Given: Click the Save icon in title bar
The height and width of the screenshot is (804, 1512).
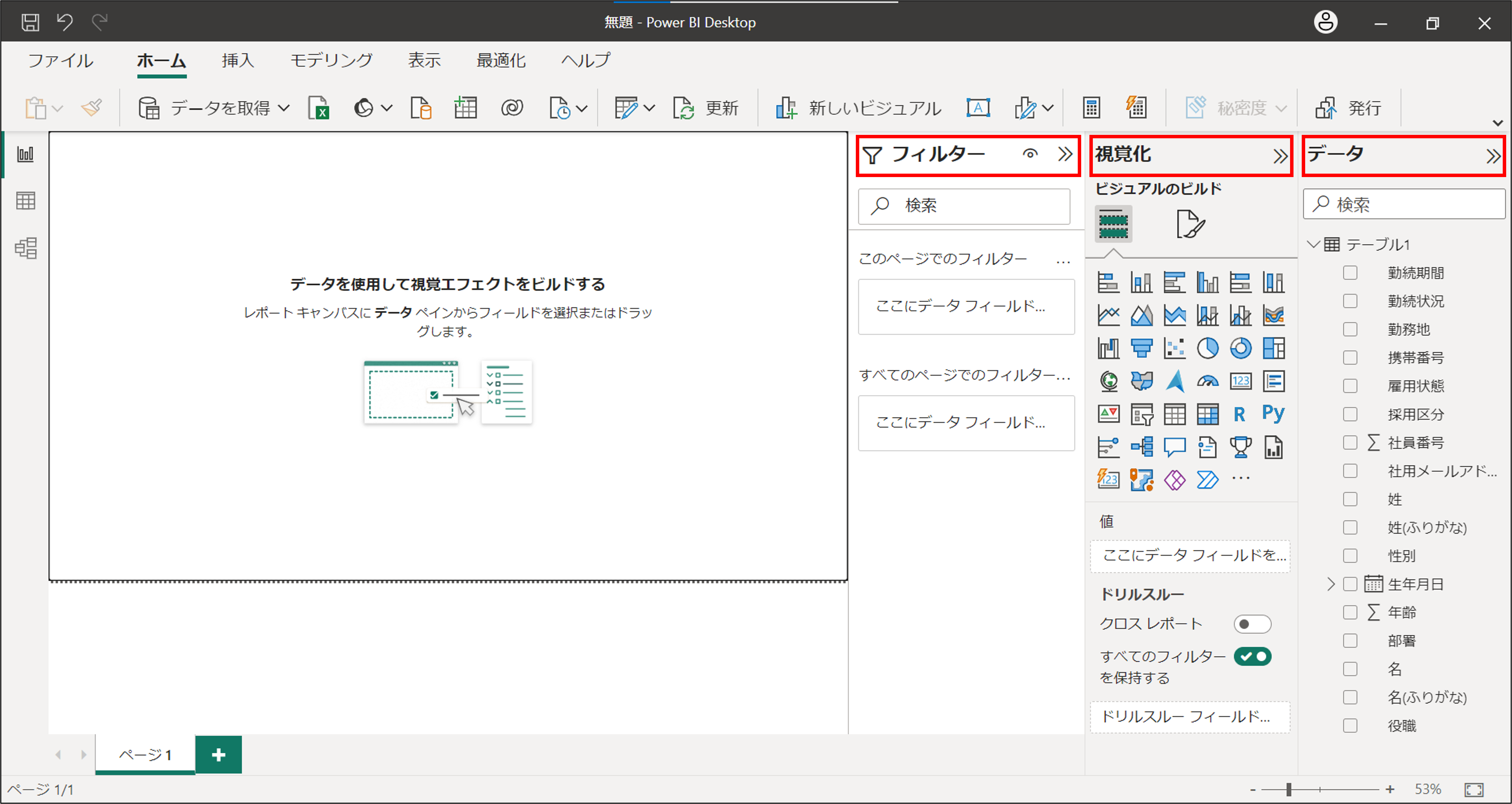Looking at the screenshot, I should coord(30,22).
